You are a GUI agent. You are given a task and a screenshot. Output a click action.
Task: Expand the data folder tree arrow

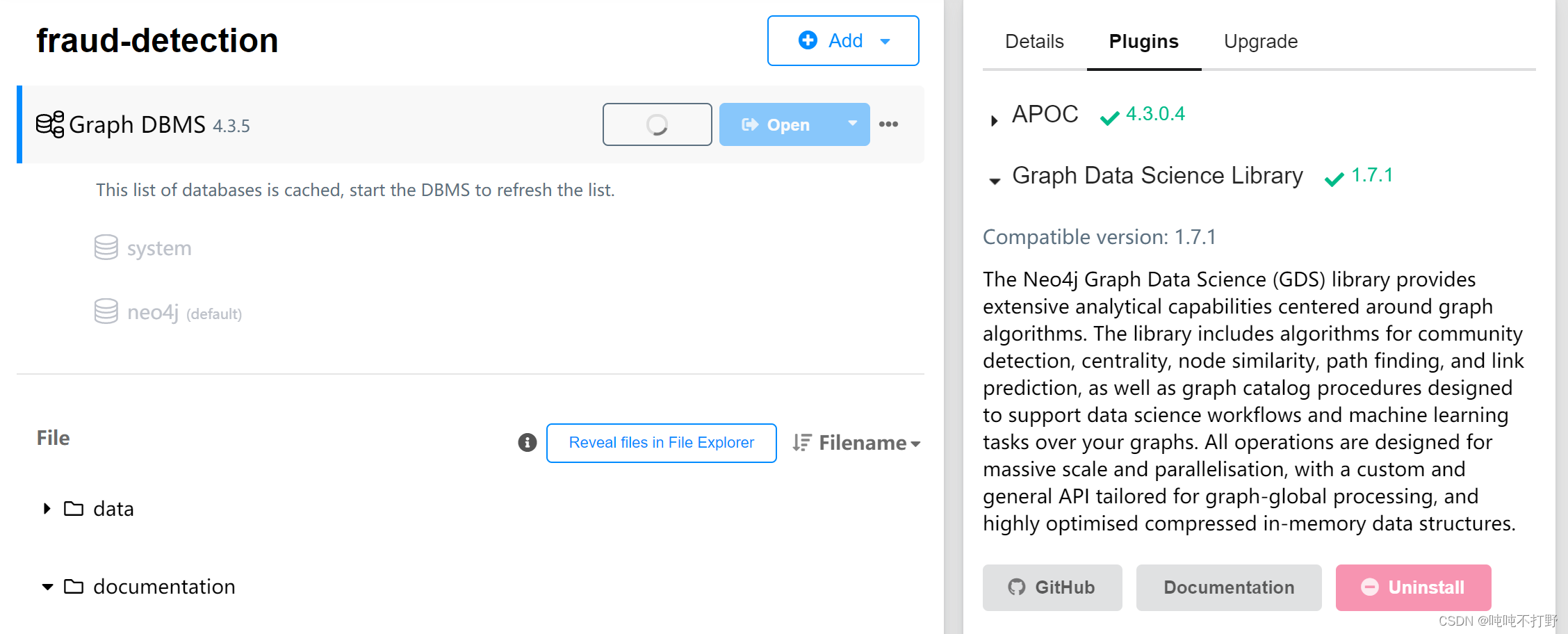tap(47, 508)
